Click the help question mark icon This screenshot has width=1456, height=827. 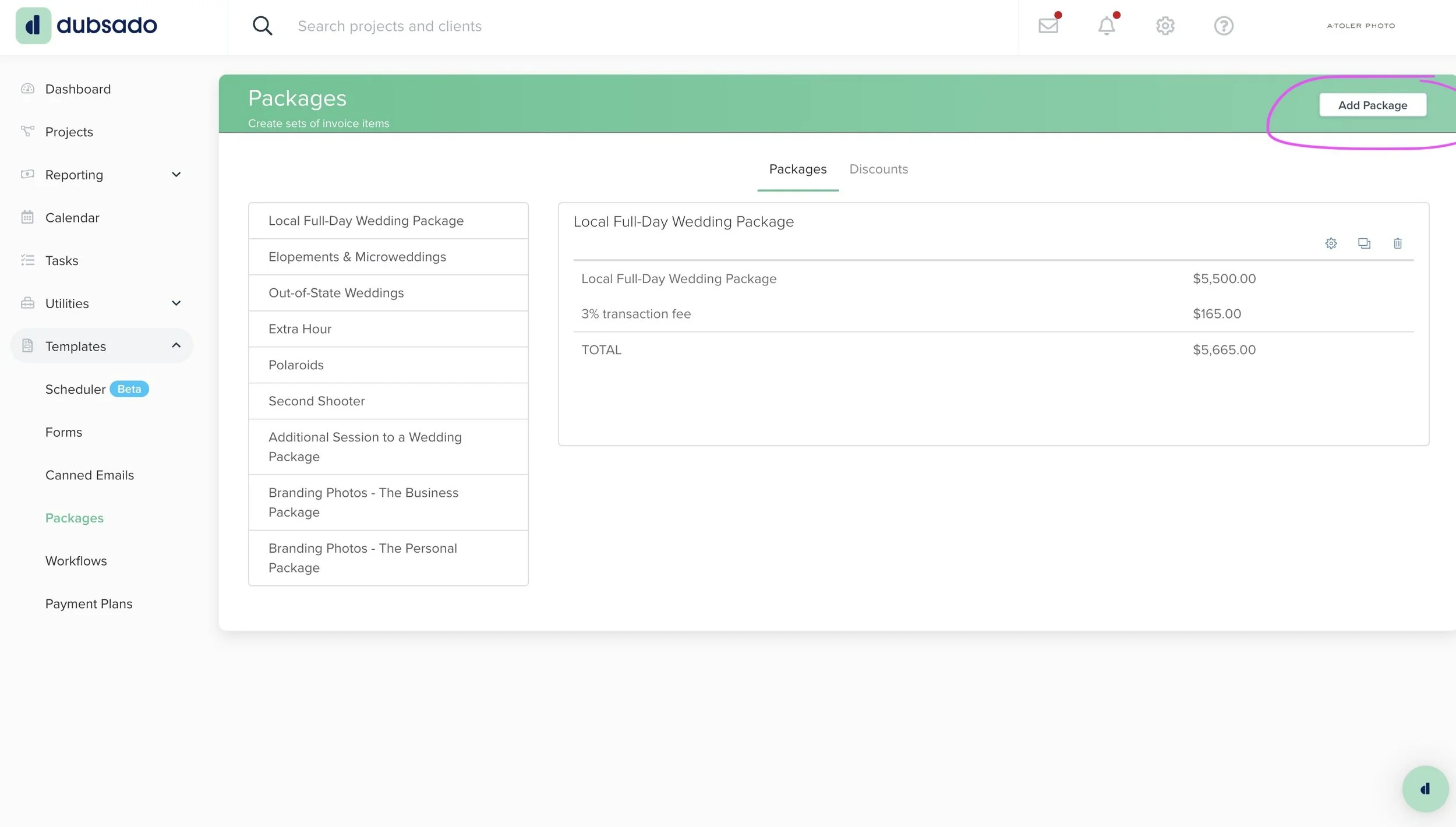coord(1223,26)
